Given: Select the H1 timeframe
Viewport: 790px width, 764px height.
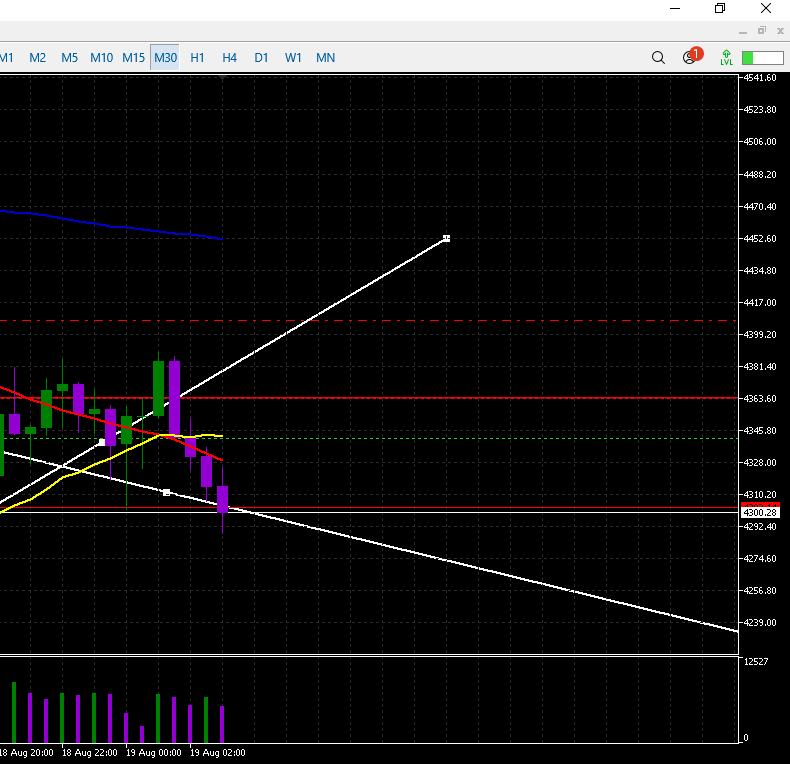Looking at the screenshot, I should point(197,58).
